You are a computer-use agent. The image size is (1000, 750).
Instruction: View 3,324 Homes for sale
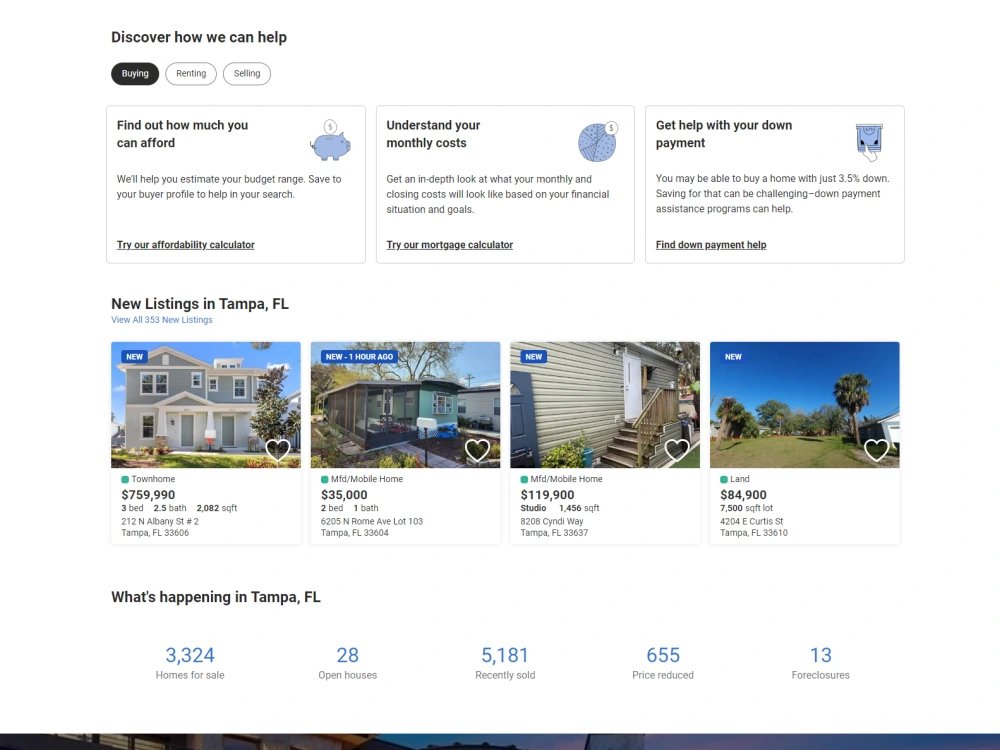[190, 663]
